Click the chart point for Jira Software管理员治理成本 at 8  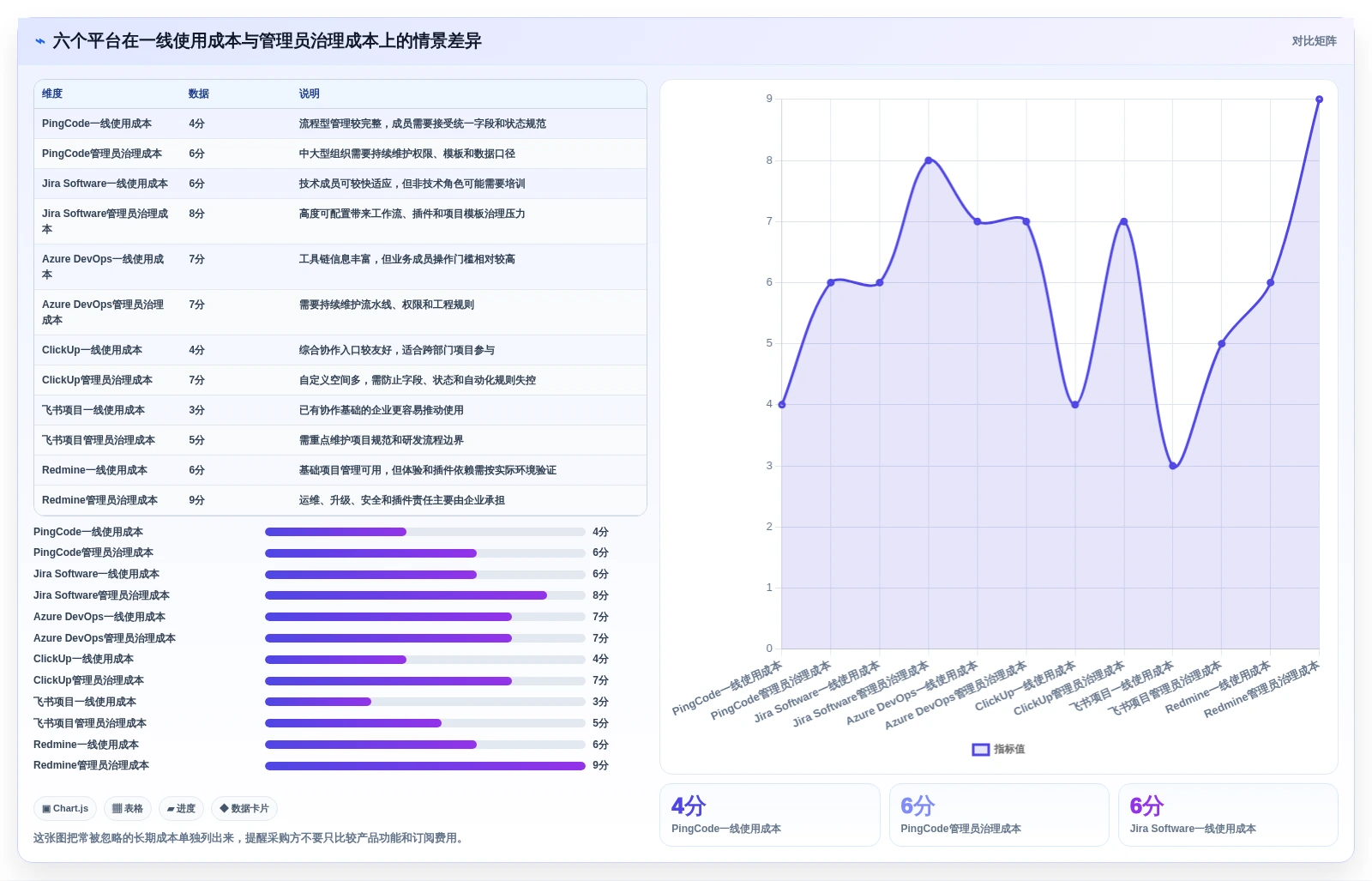(929, 160)
